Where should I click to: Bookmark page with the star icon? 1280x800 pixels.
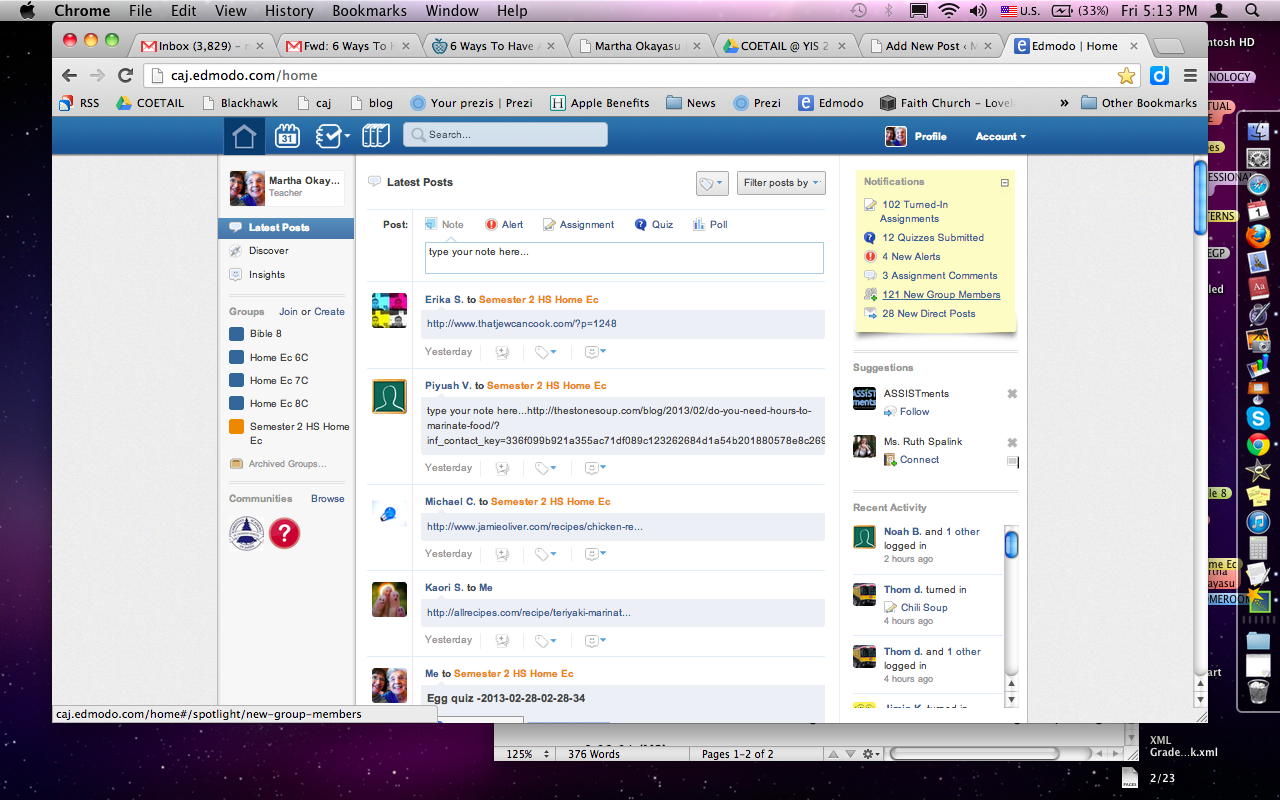point(1126,76)
